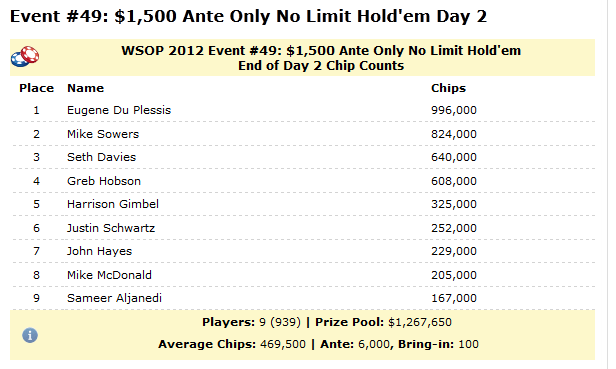Click the Prize Pool $1,267,650 text
The width and height of the screenshot is (616, 369).
(x=383, y=322)
